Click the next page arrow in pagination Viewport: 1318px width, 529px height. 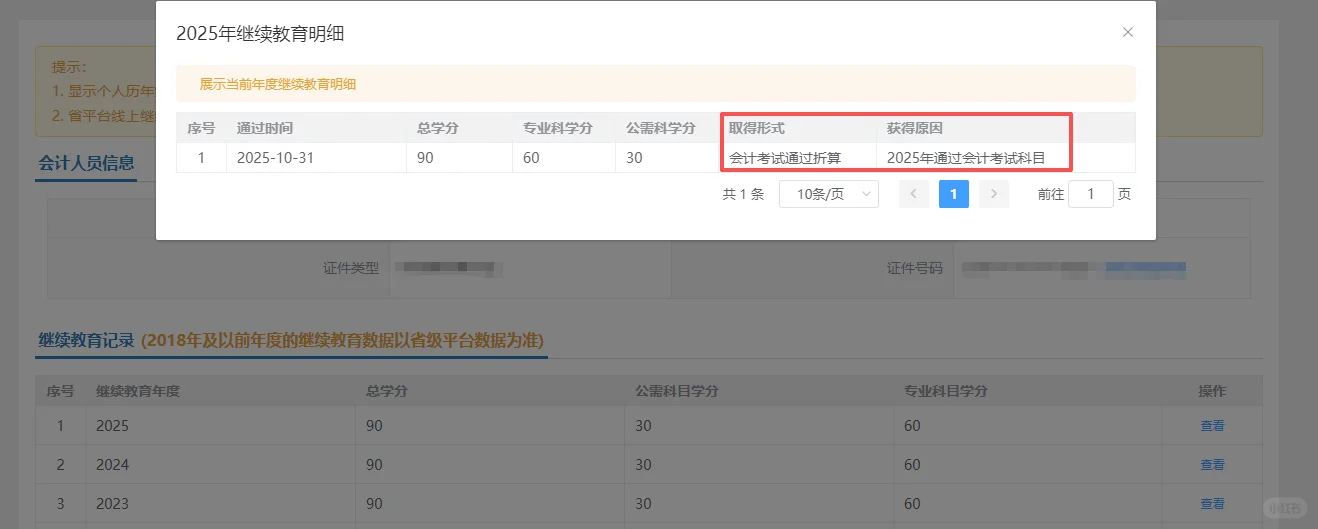click(993, 194)
